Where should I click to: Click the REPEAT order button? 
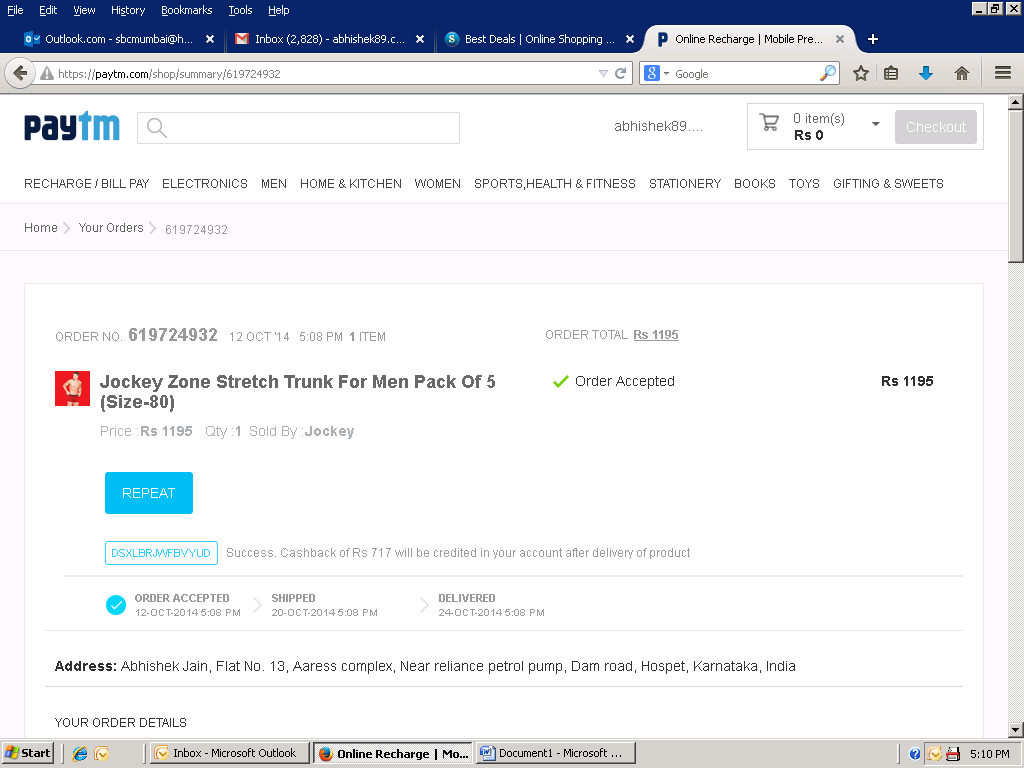coord(149,493)
